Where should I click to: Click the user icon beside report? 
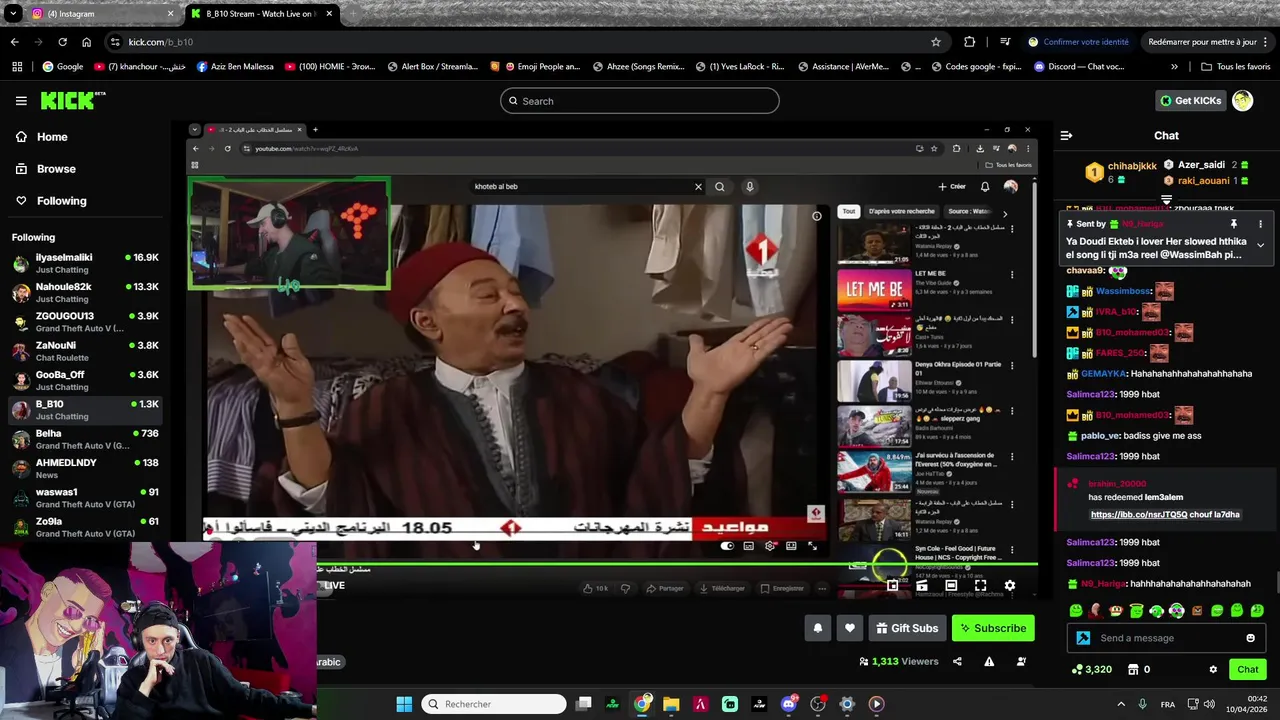(x=1021, y=661)
